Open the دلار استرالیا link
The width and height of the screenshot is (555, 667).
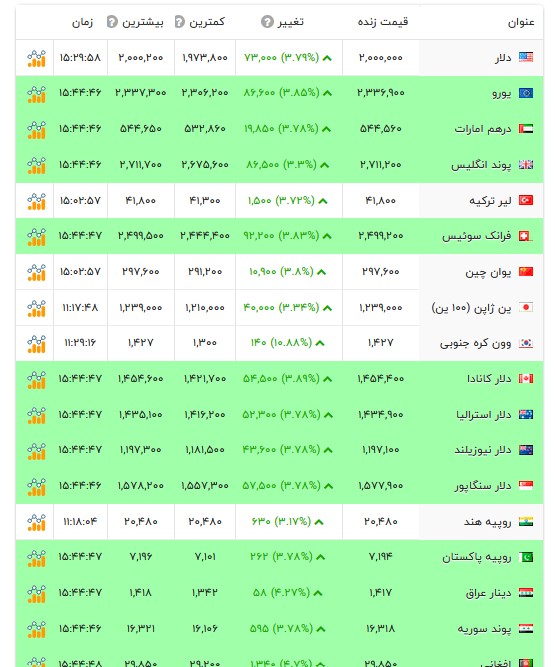coord(484,414)
